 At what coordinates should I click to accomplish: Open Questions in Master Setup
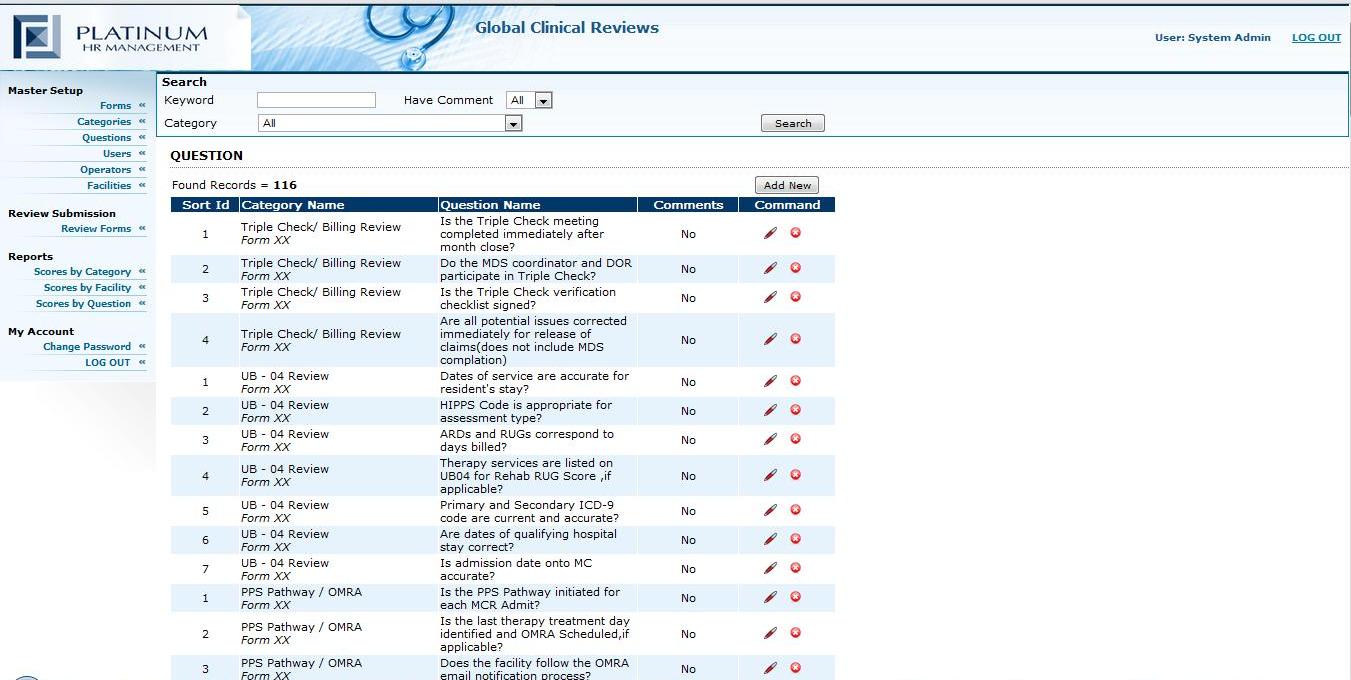pos(106,138)
